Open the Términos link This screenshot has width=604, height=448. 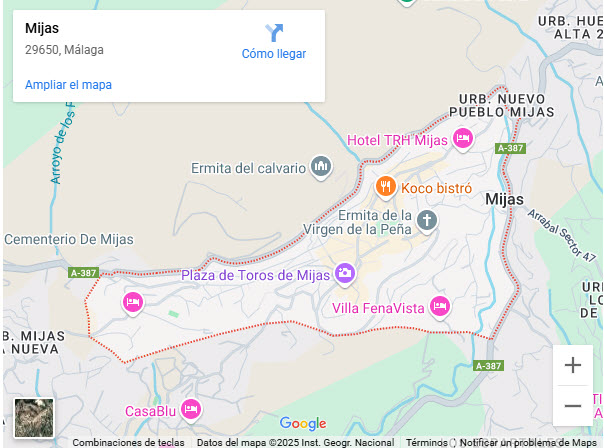(427, 443)
